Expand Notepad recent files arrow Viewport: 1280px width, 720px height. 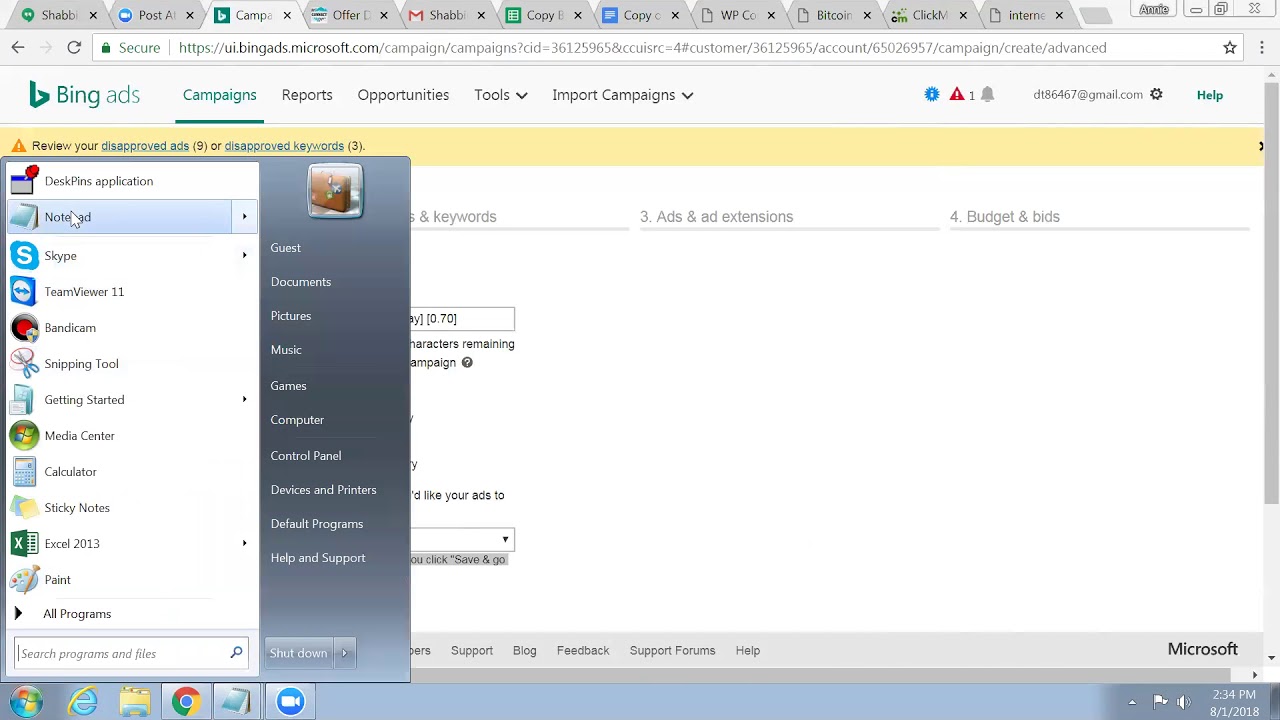[x=244, y=217]
